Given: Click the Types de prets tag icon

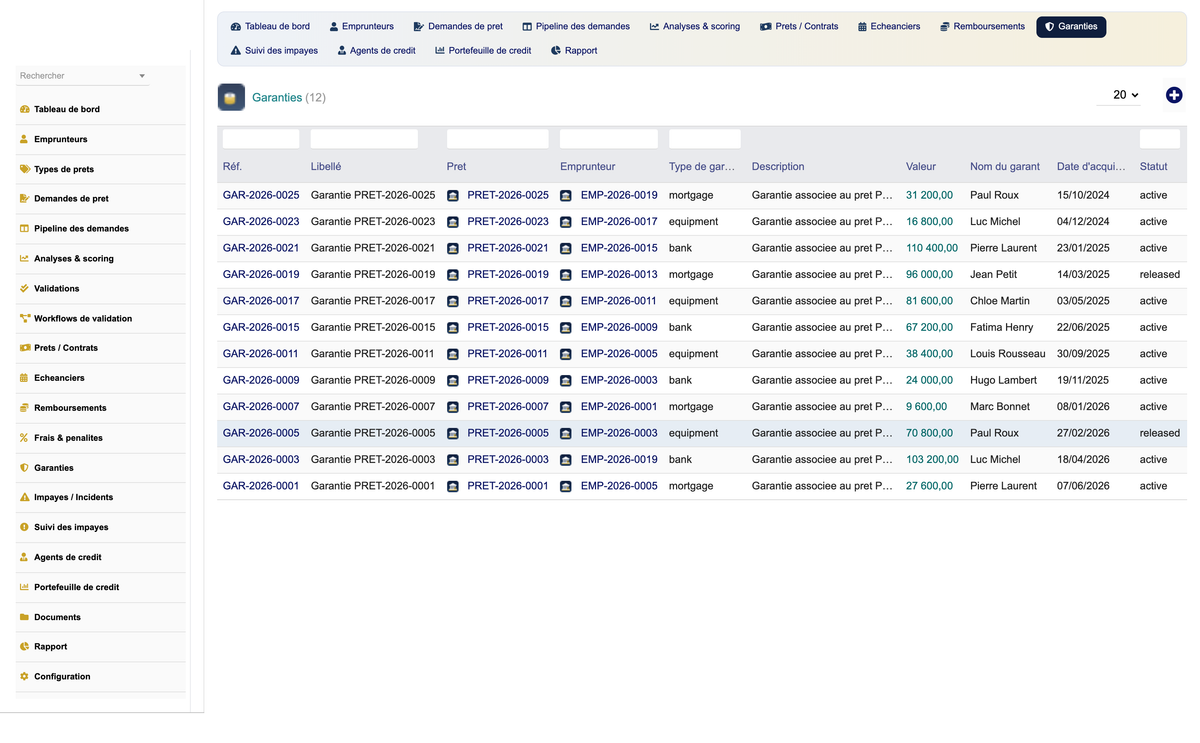Looking at the screenshot, I should point(24,169).
